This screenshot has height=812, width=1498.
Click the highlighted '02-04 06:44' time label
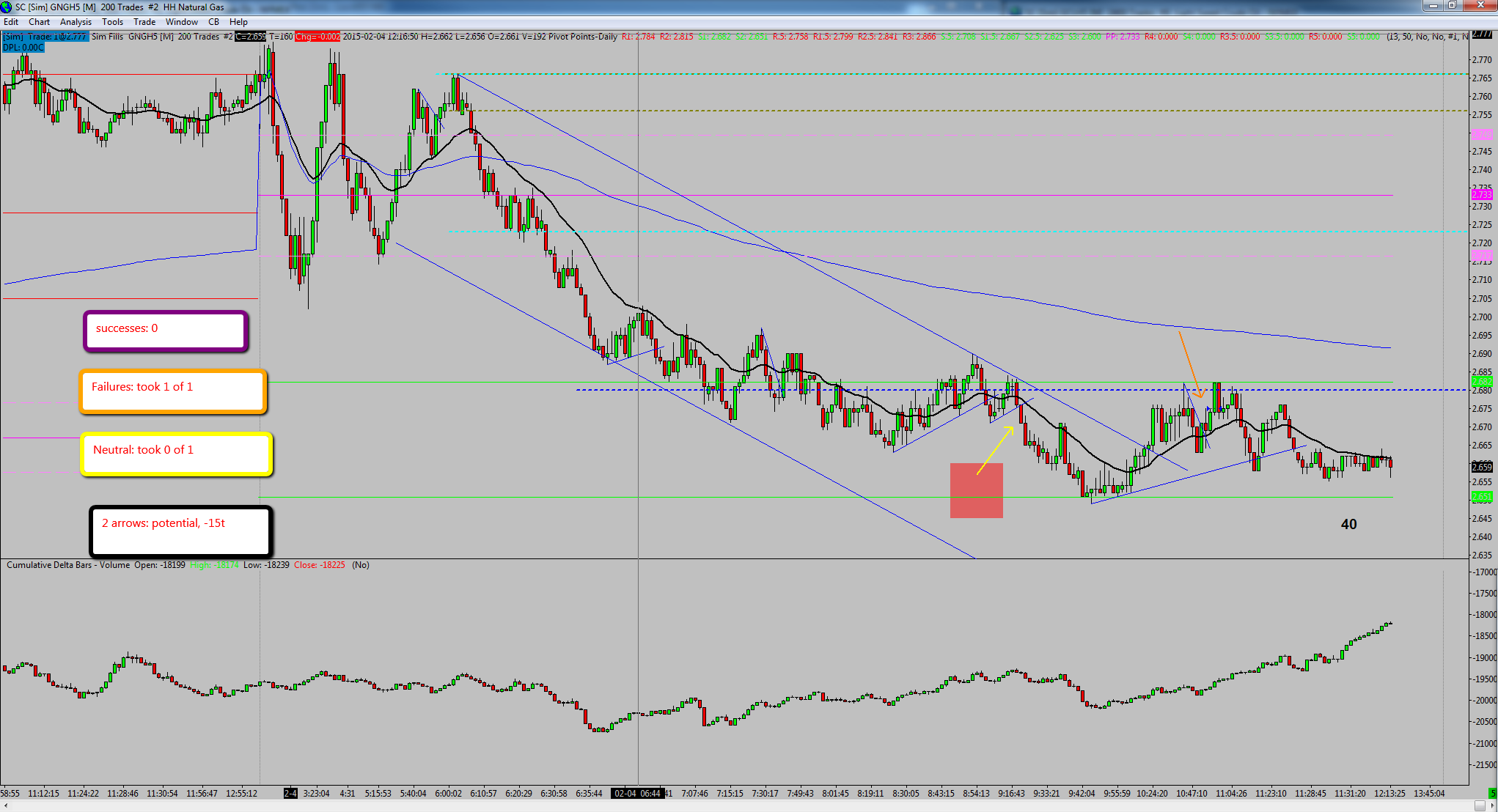(x=638, y=794)
